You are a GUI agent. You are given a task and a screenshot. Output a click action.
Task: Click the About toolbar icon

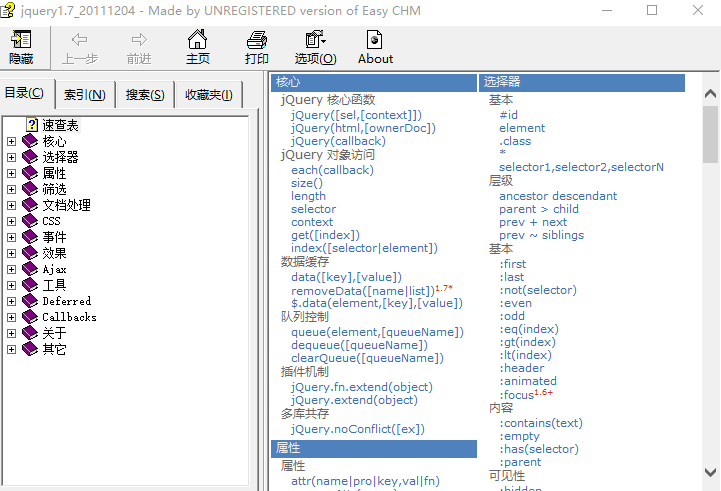click(x=375, y=40)
